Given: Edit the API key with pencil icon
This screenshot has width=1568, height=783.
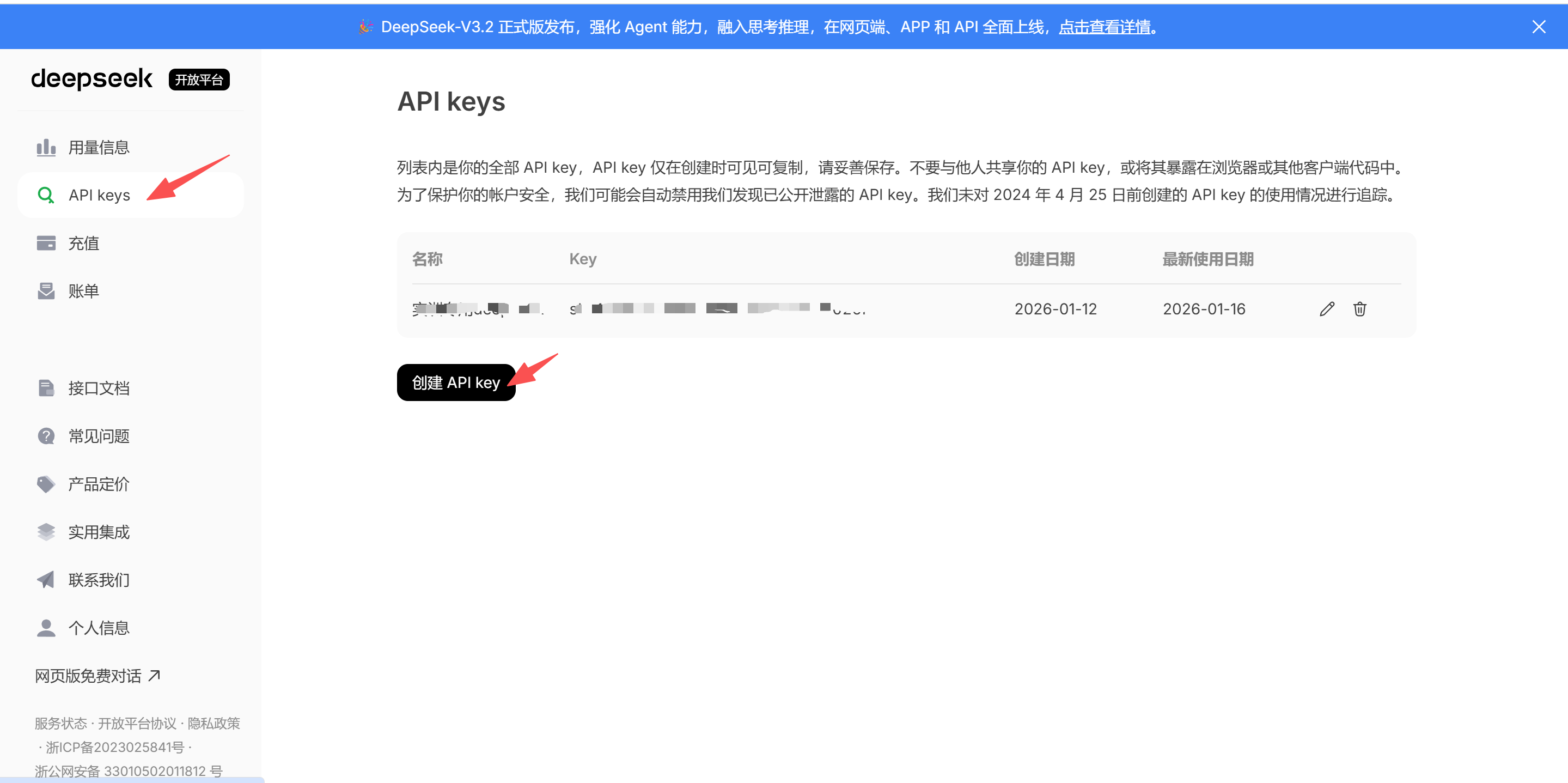Looking at the screenshot, I should 1327,309.
